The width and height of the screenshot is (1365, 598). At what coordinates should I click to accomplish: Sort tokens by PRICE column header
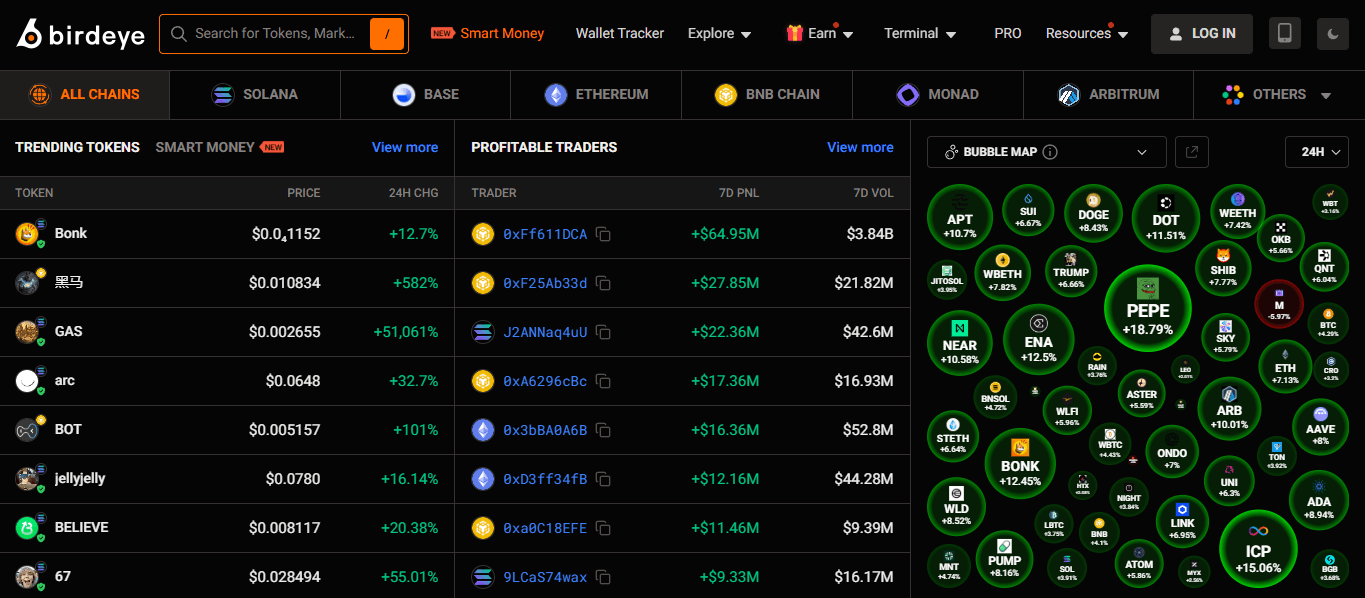[304, 193]
